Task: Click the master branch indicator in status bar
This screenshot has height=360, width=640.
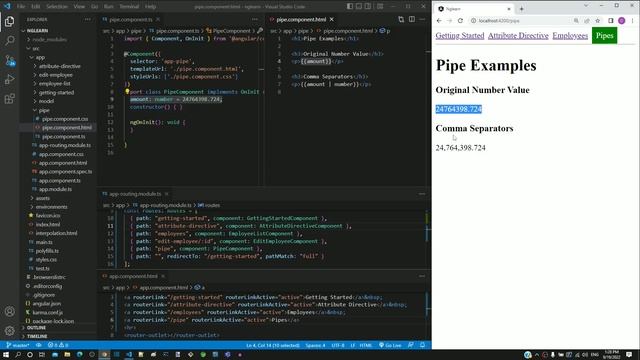Action: (18, 345)
